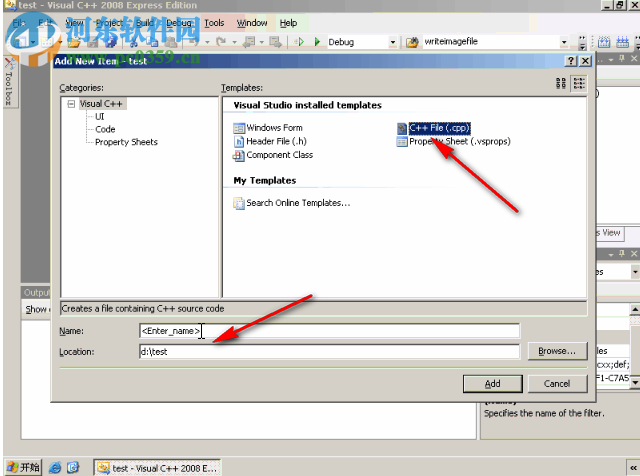The height and width of the screenshot is (476, 640).
Task: Open the Debug configuration dropdown arrow
Action: point(392,42)
